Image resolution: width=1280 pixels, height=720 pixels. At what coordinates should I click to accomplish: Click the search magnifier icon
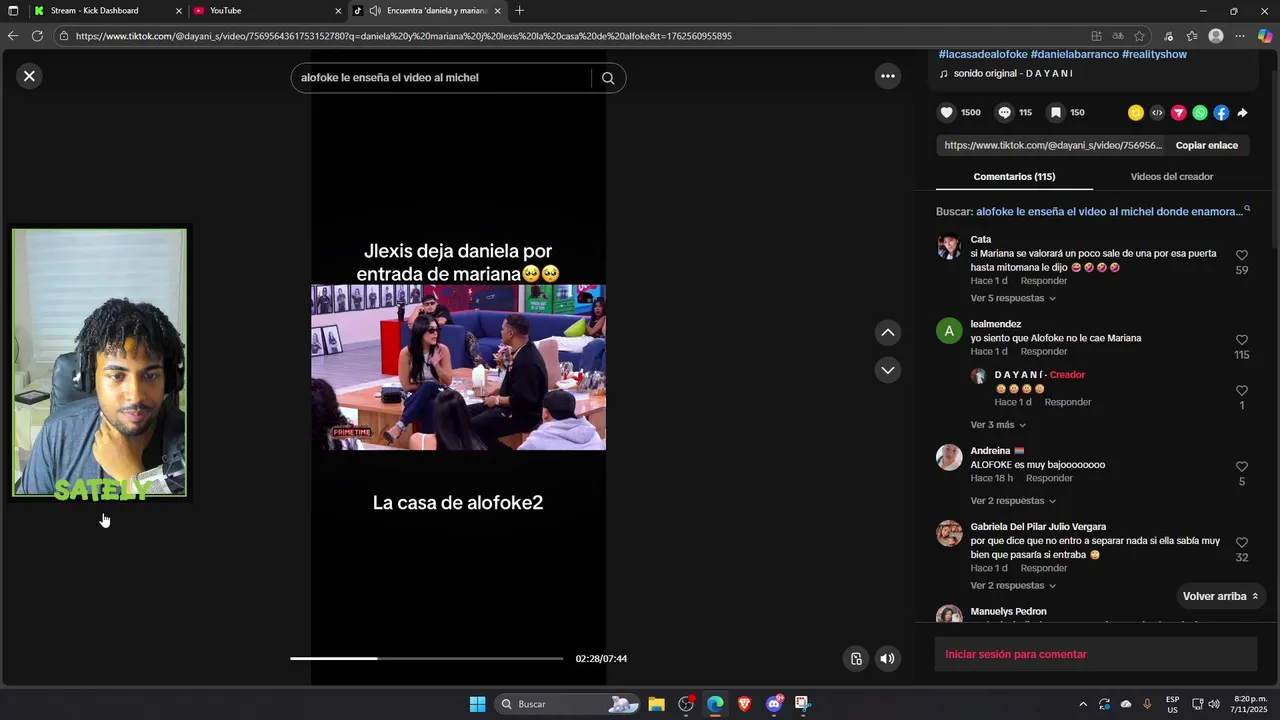(608, 78)
